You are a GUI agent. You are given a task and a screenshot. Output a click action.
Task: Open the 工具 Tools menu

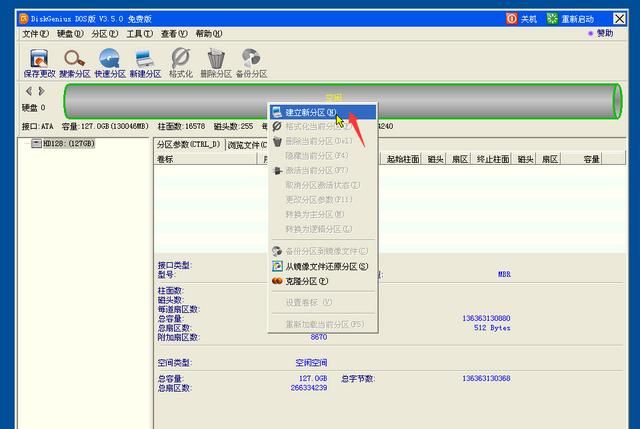coord(139,34)
